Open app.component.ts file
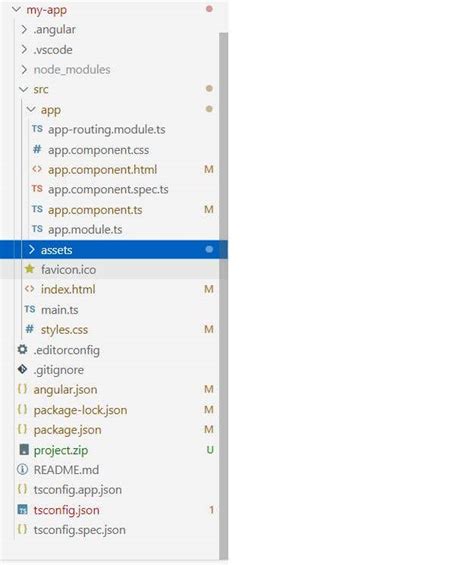The height and width of the screenshot is (565, 474). [x=95, y=210]
